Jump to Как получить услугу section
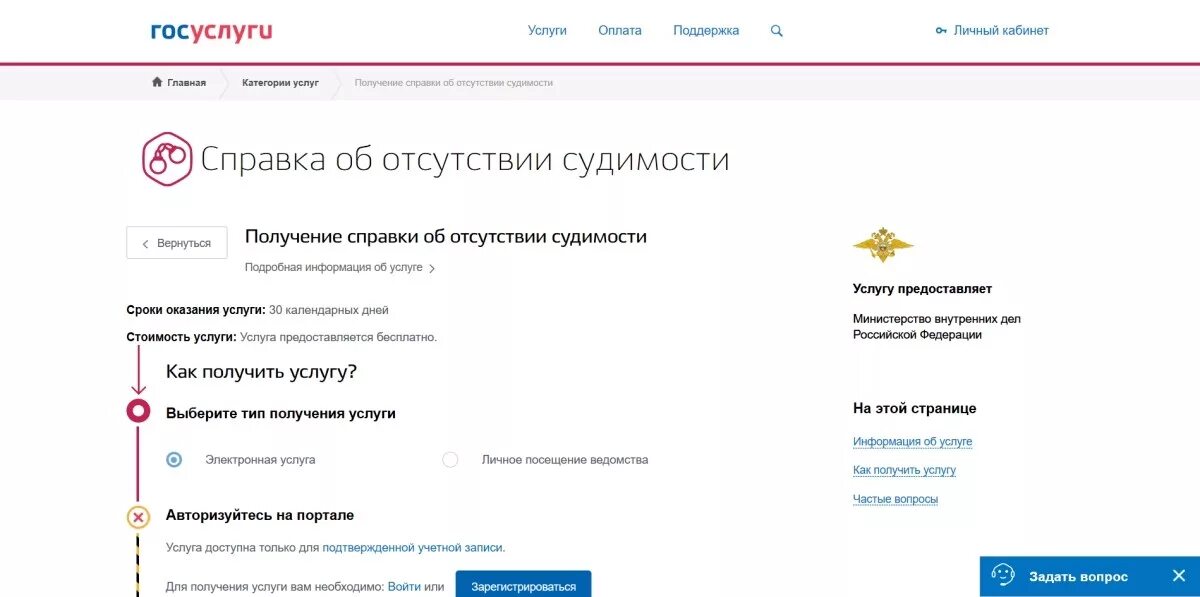The height and width of the screenshot is (597, 1200). point(904,470)
